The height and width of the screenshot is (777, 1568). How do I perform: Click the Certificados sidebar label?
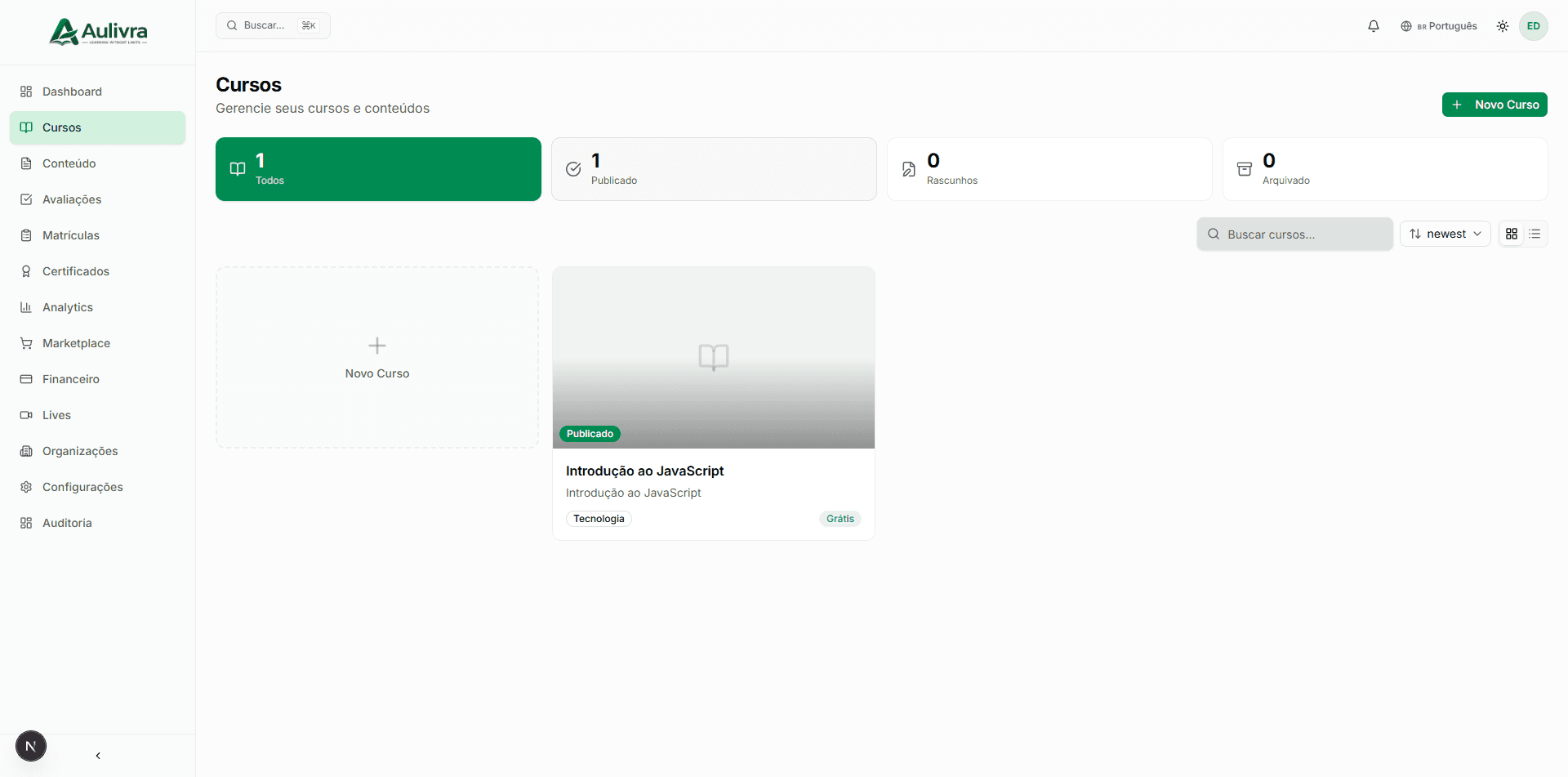pyautogui.click(x=76, y=271)
